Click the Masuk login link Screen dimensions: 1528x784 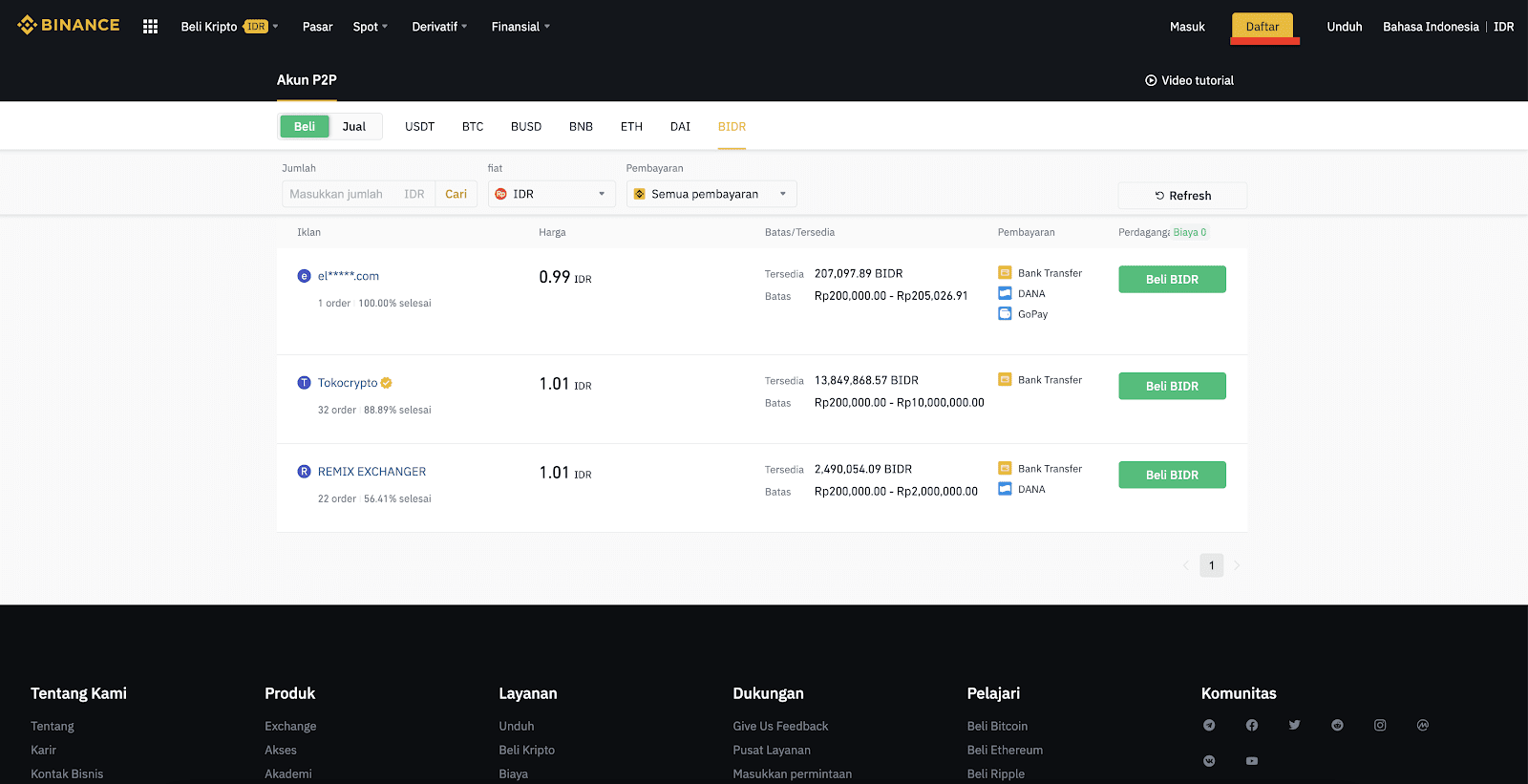(x=1187, y=27)
